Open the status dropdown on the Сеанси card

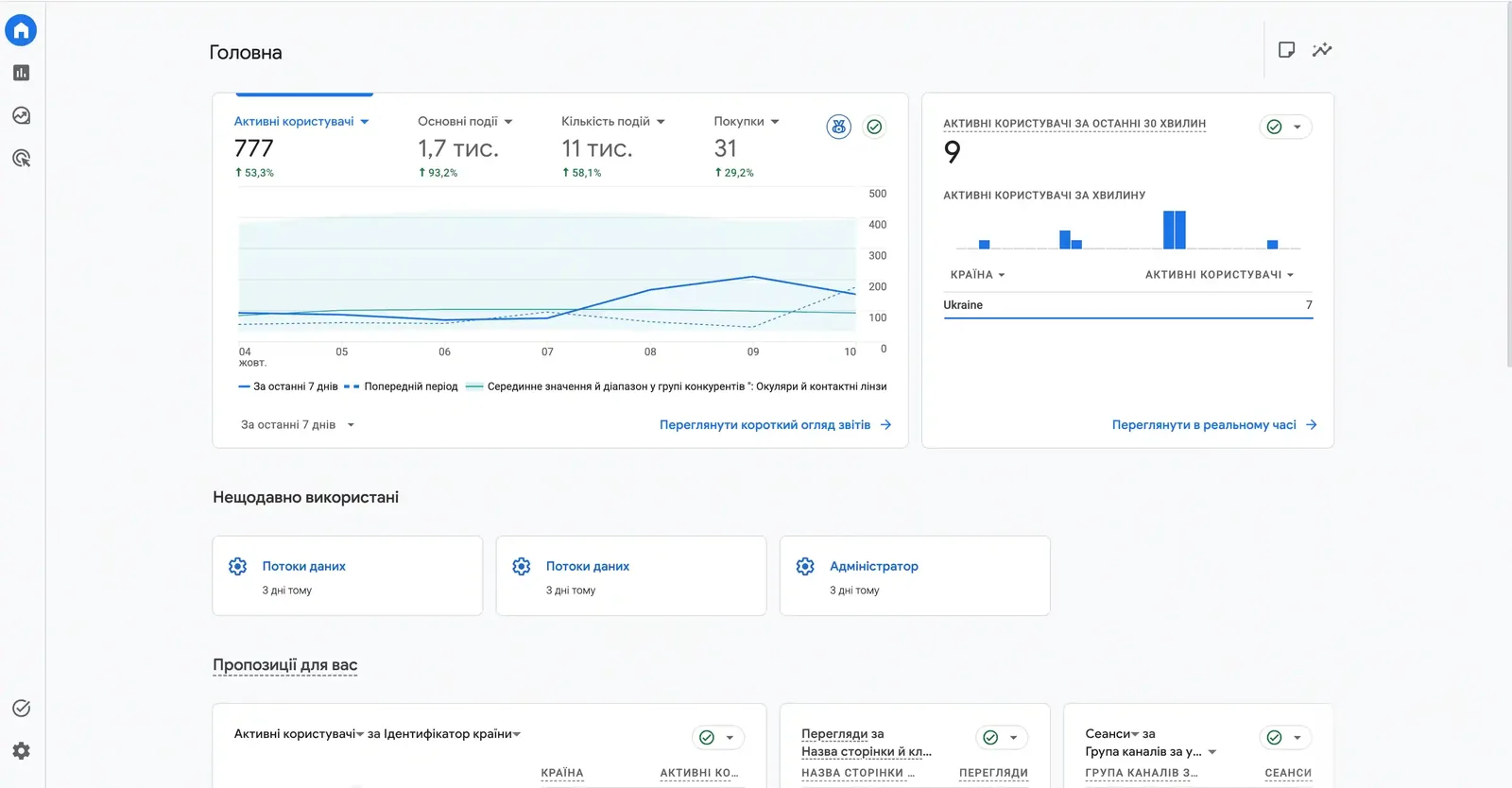point(1286,738)
